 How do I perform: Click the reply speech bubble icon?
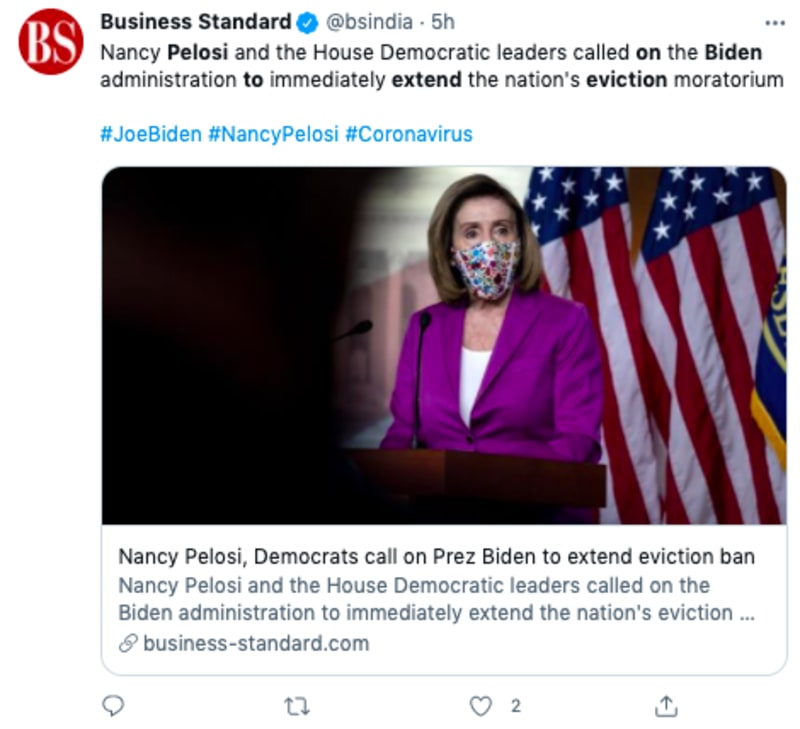[114, 706]
